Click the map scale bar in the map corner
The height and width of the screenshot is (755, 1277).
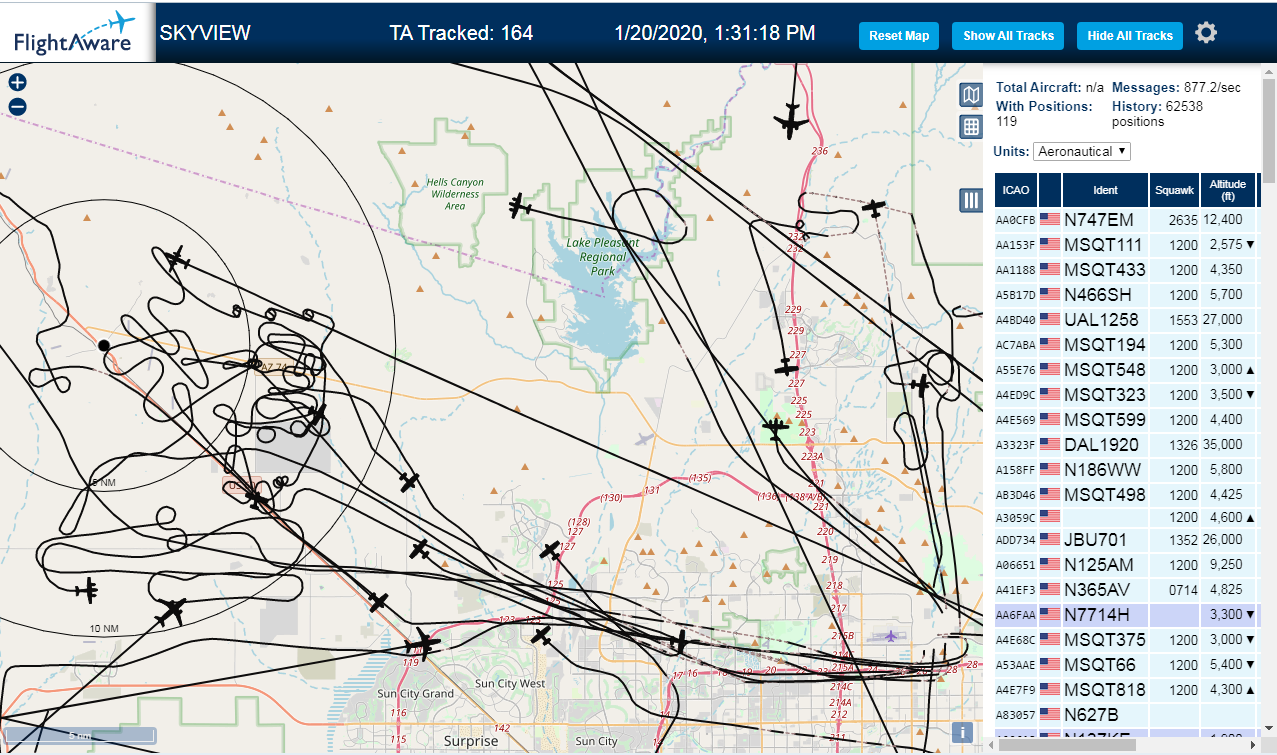[x=80, y=736]
